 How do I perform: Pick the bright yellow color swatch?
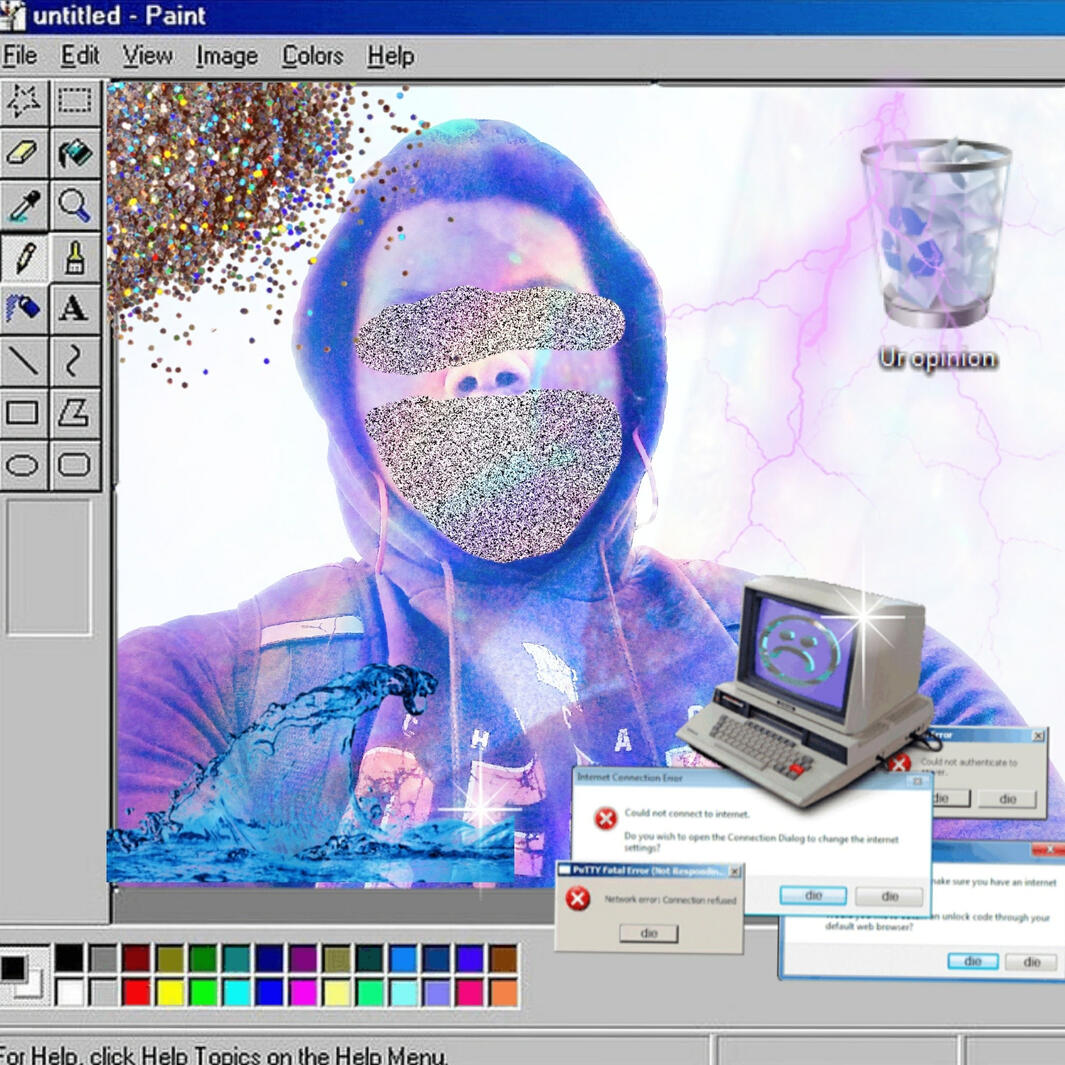click(170, 992)
